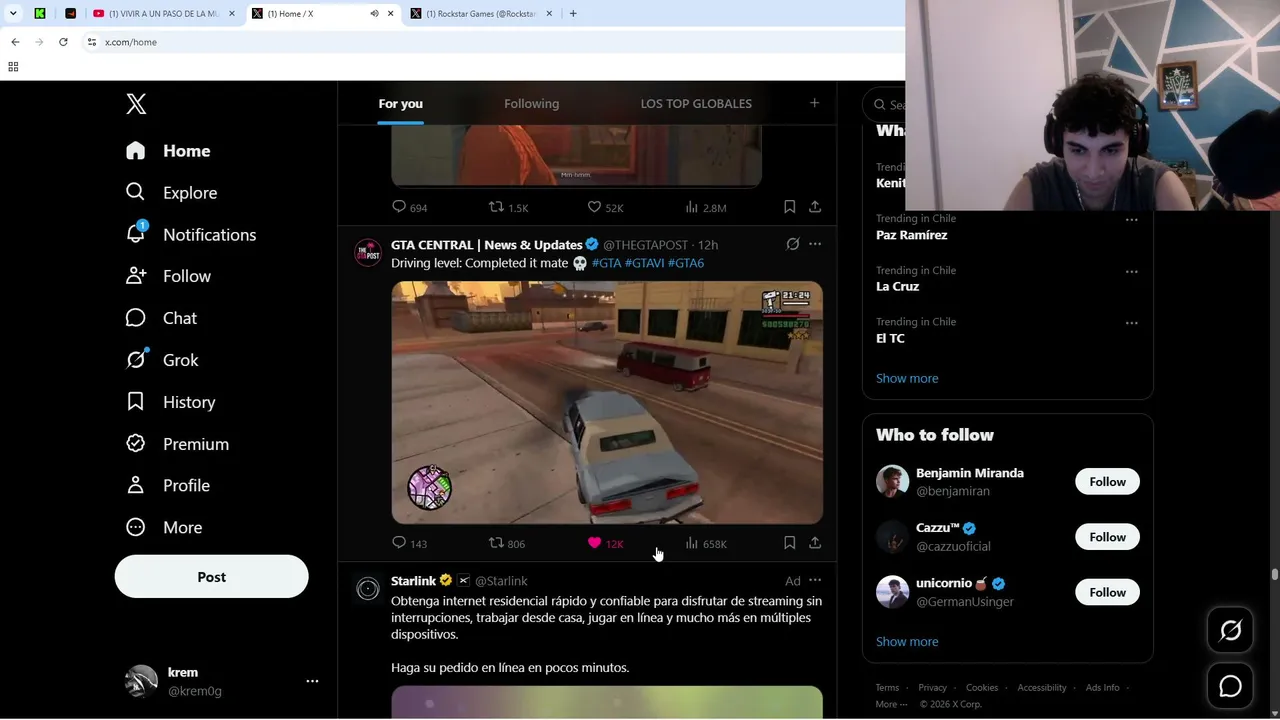Open the browser tab search dropdown

point(13,14)
